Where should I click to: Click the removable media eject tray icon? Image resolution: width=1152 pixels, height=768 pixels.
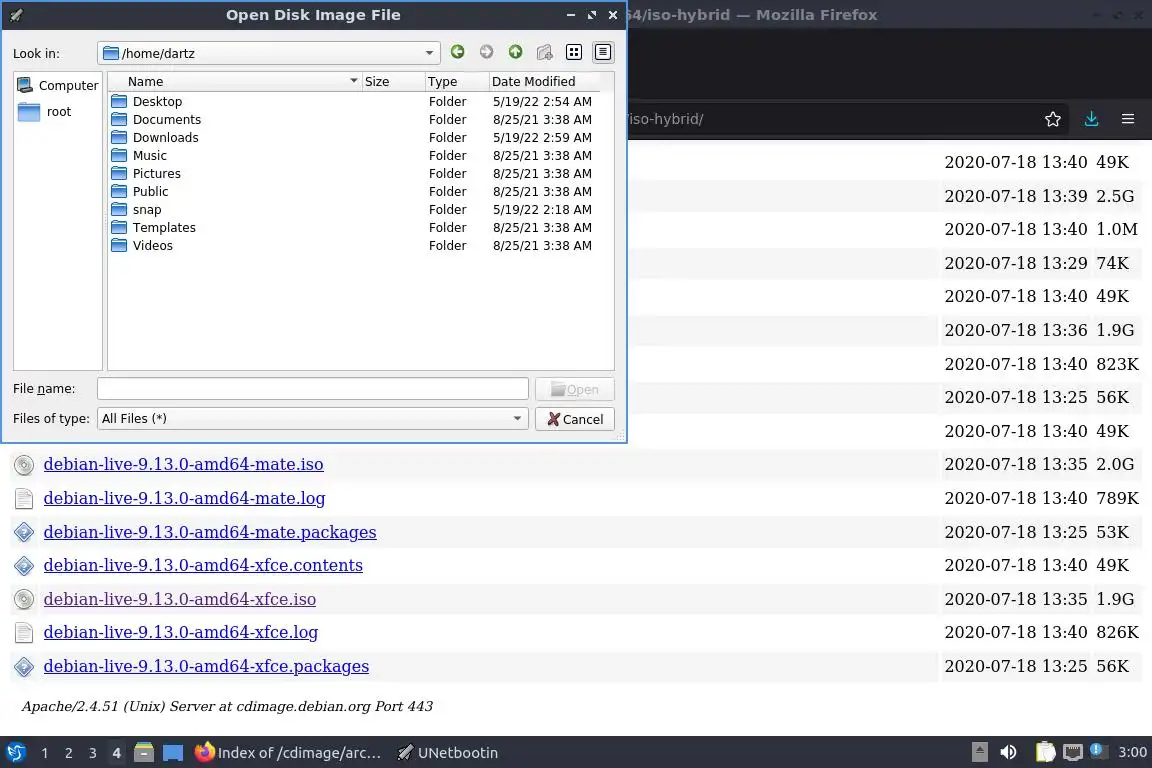coord(979,752)
